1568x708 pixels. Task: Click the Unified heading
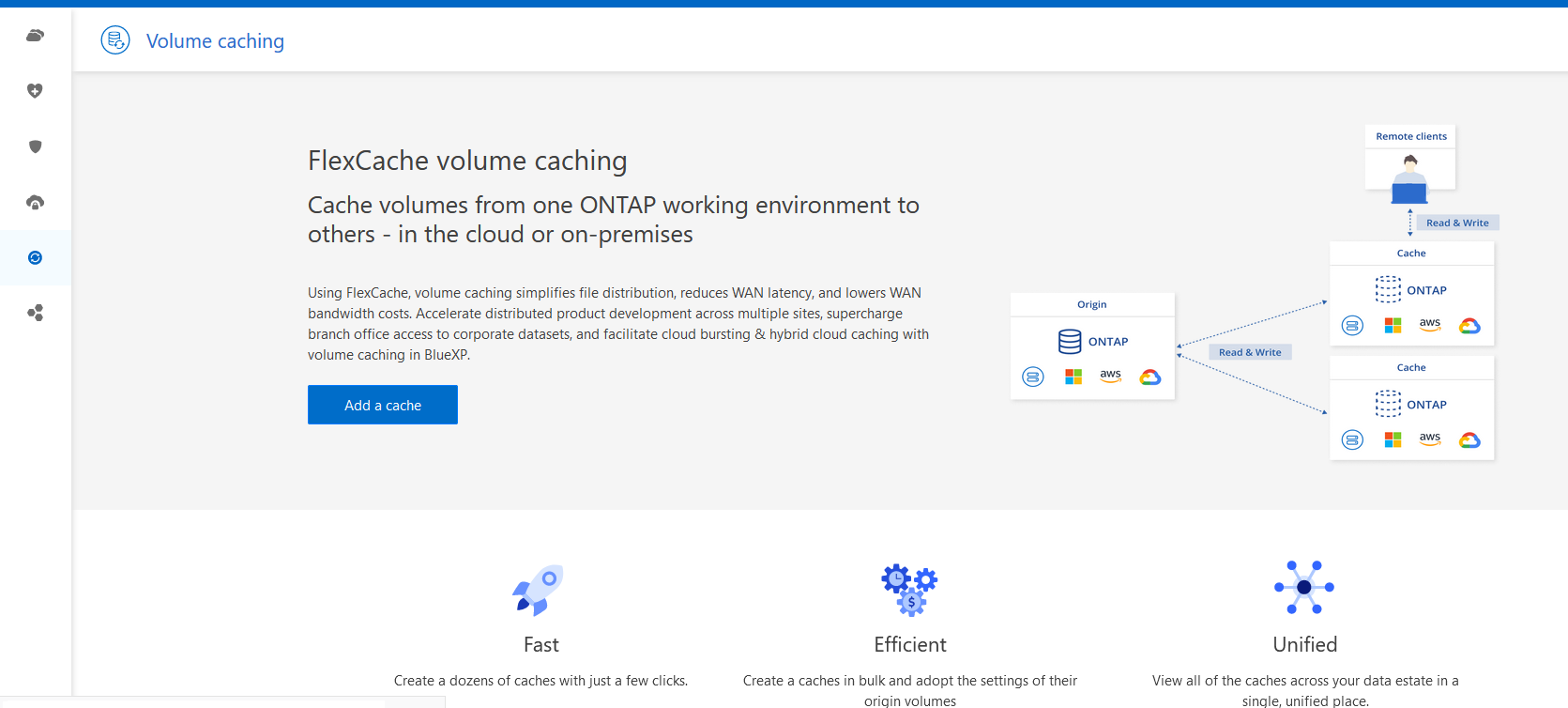pos(1304,644)
